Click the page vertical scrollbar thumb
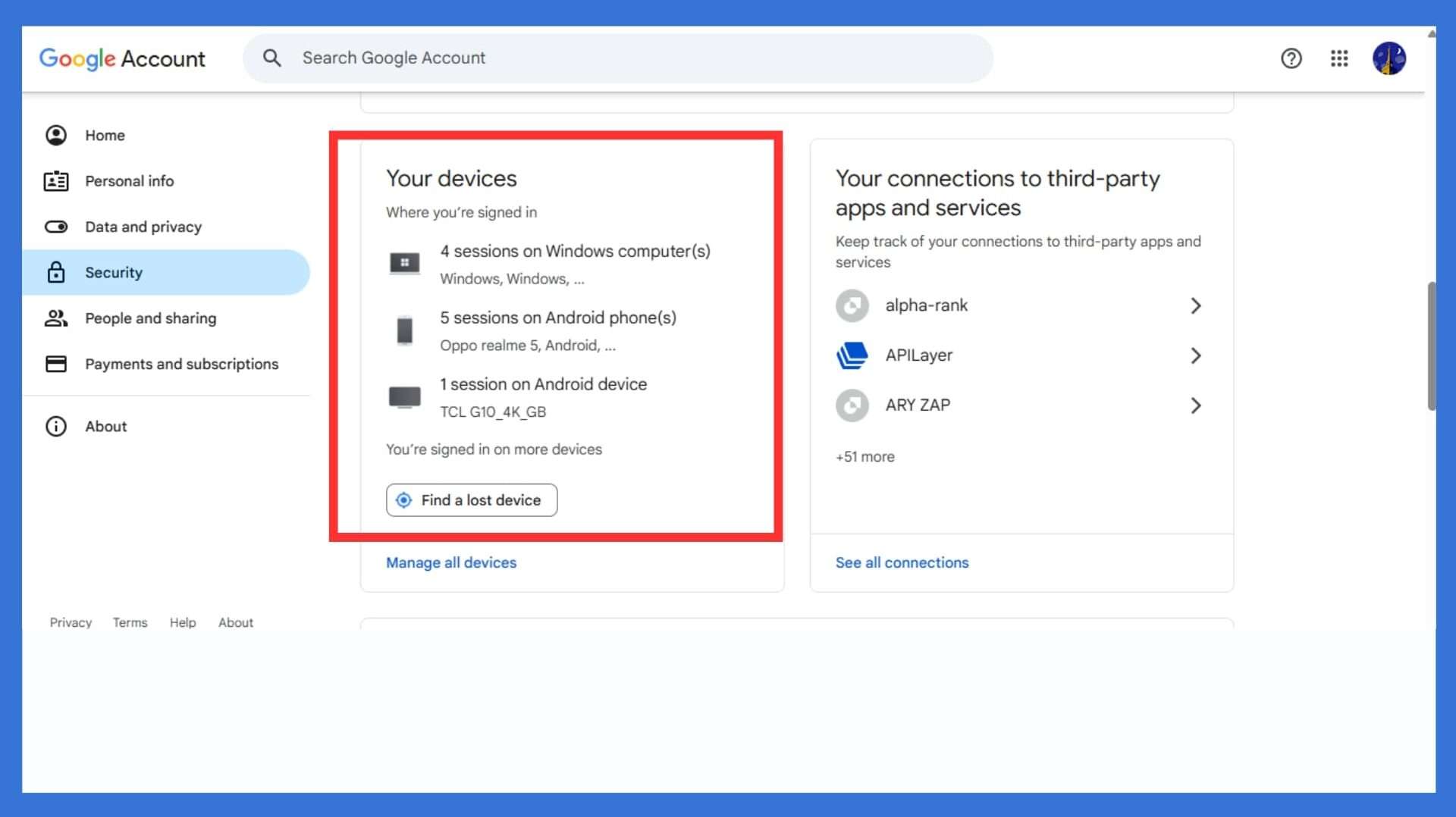The width and height of the screenshot is (1456, 817). pyautogui.click(x=1431, y=346)
